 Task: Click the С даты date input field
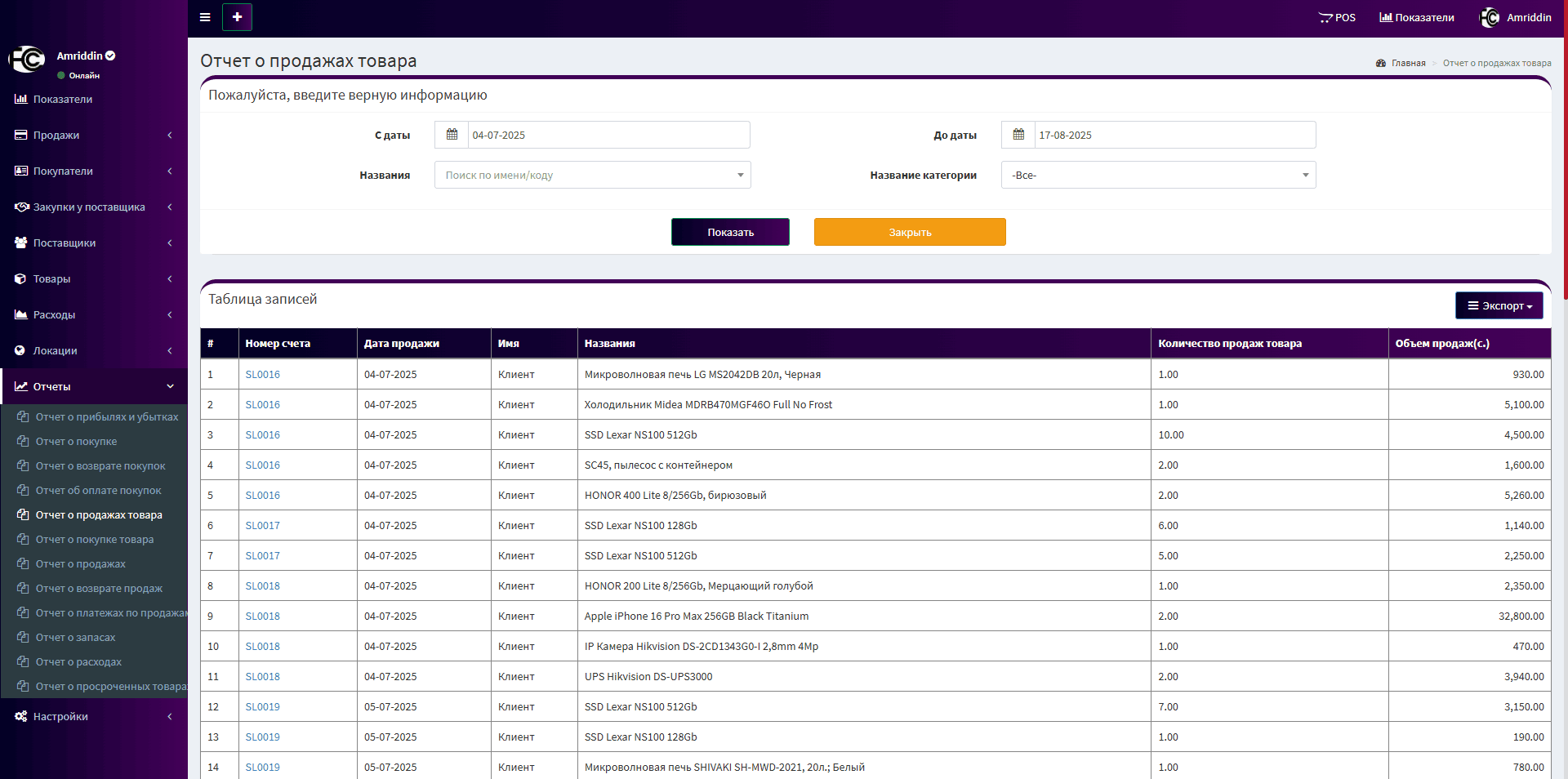(608, 135)
